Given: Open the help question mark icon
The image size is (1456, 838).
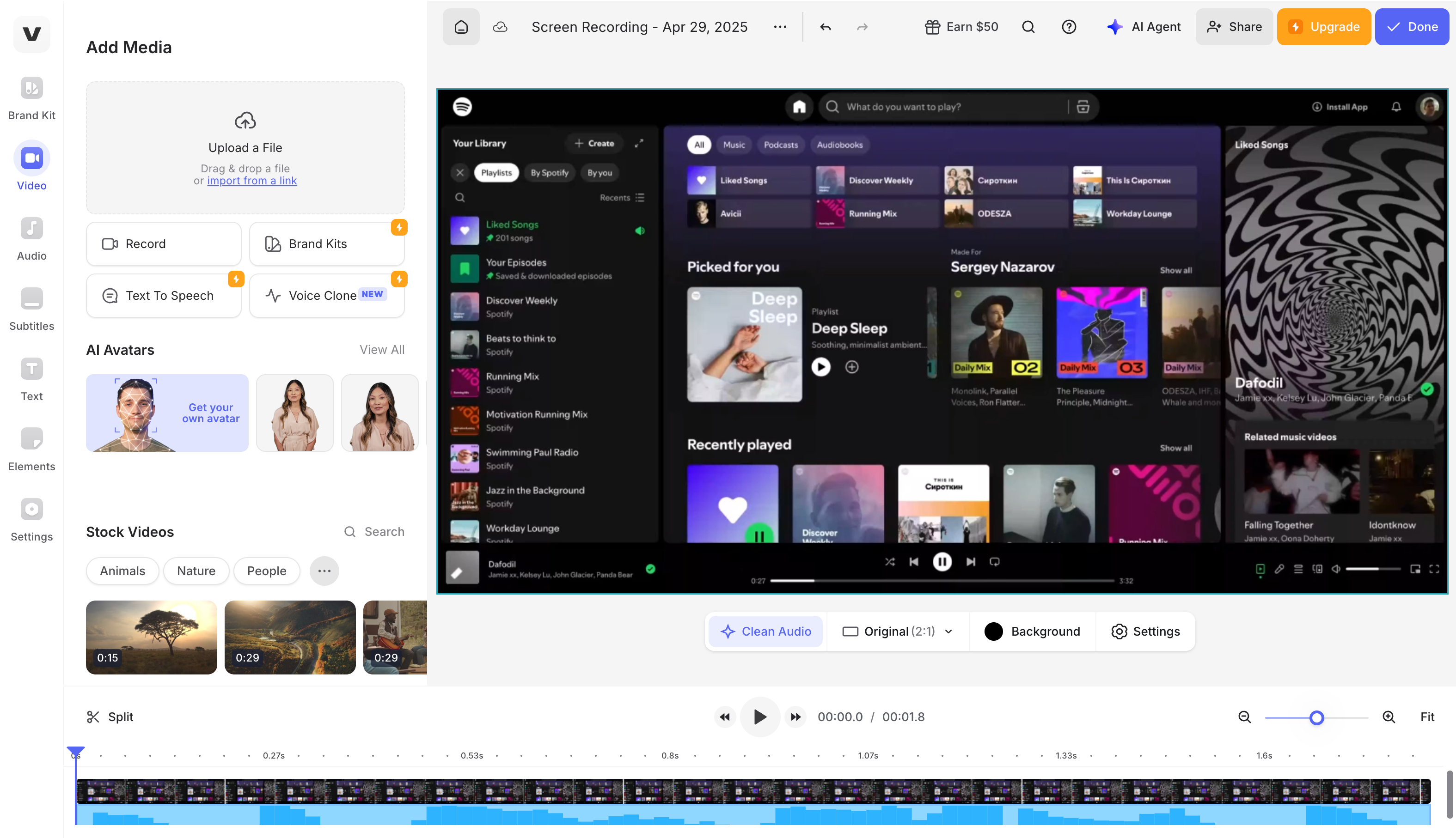Looking at the screenshot, I should 1069,27.
